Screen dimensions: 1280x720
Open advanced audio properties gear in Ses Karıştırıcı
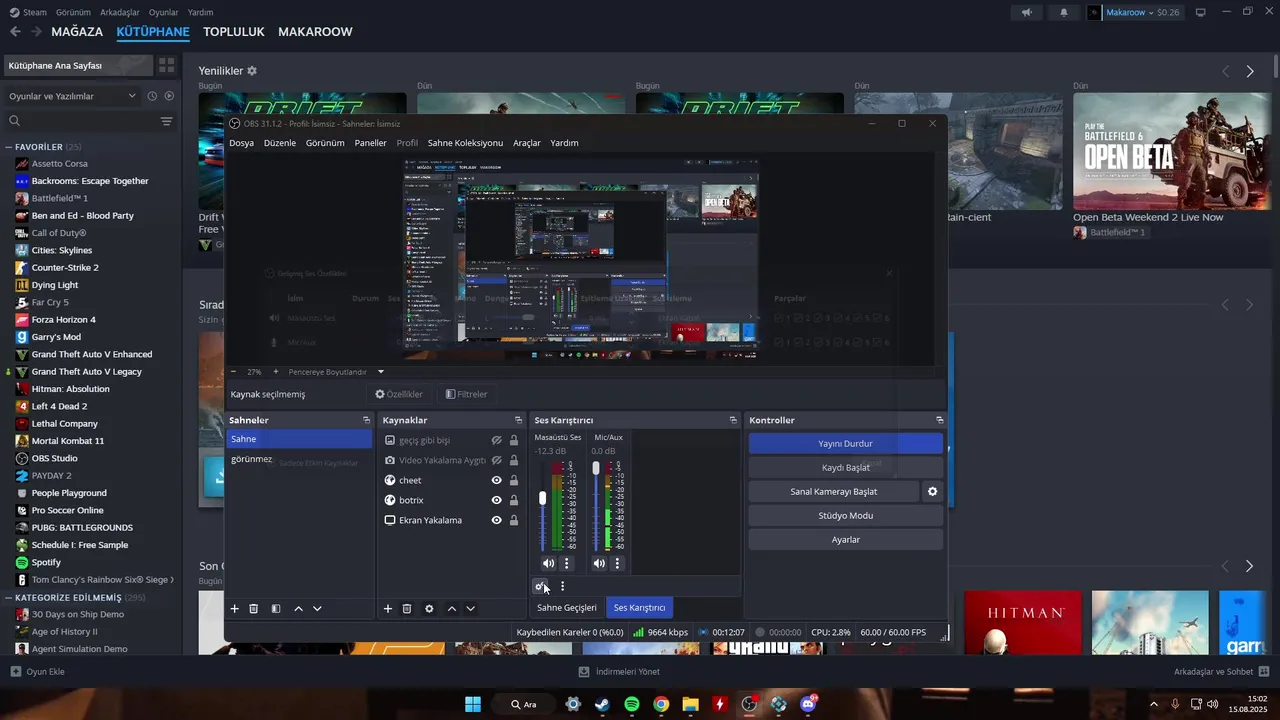click(x=540, y=587)
